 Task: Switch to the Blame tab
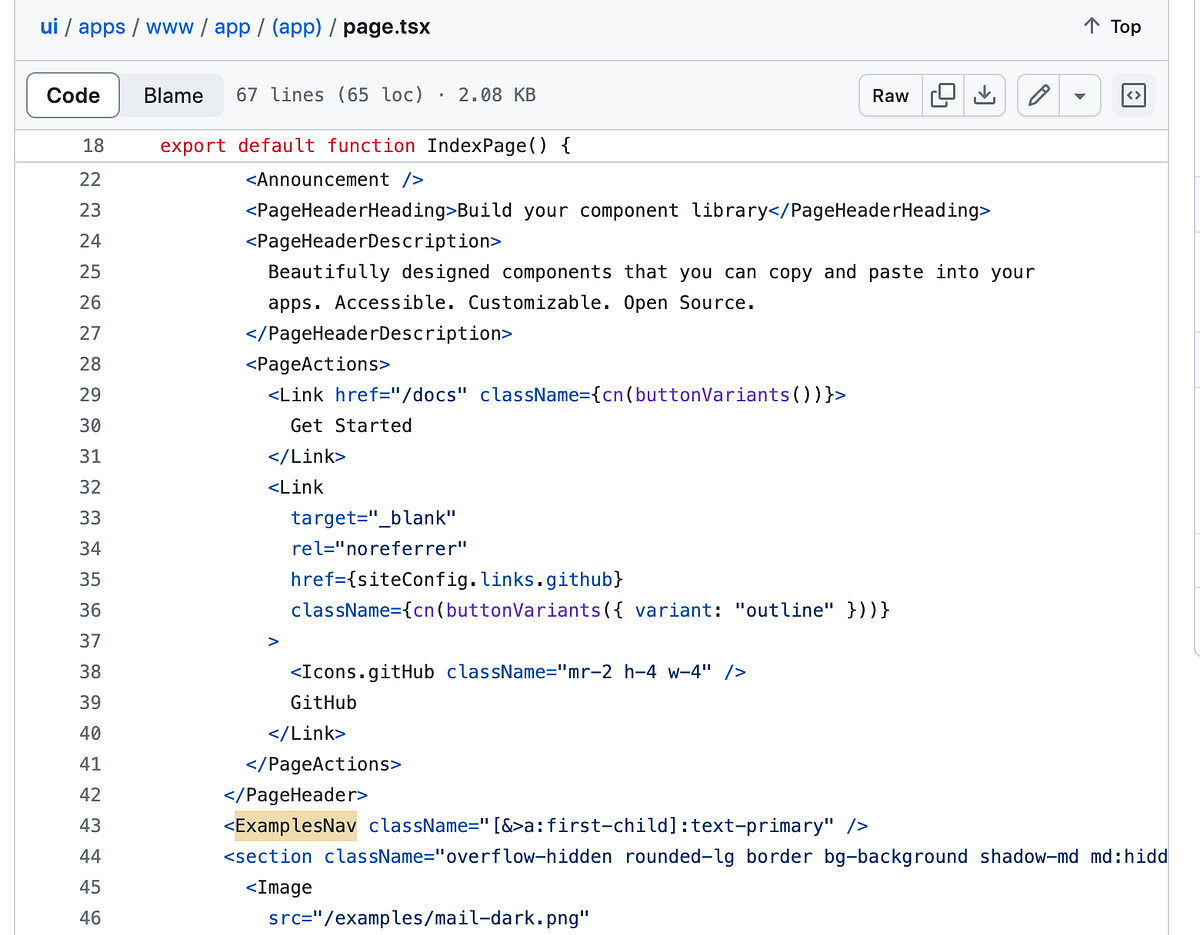point(172,95)
